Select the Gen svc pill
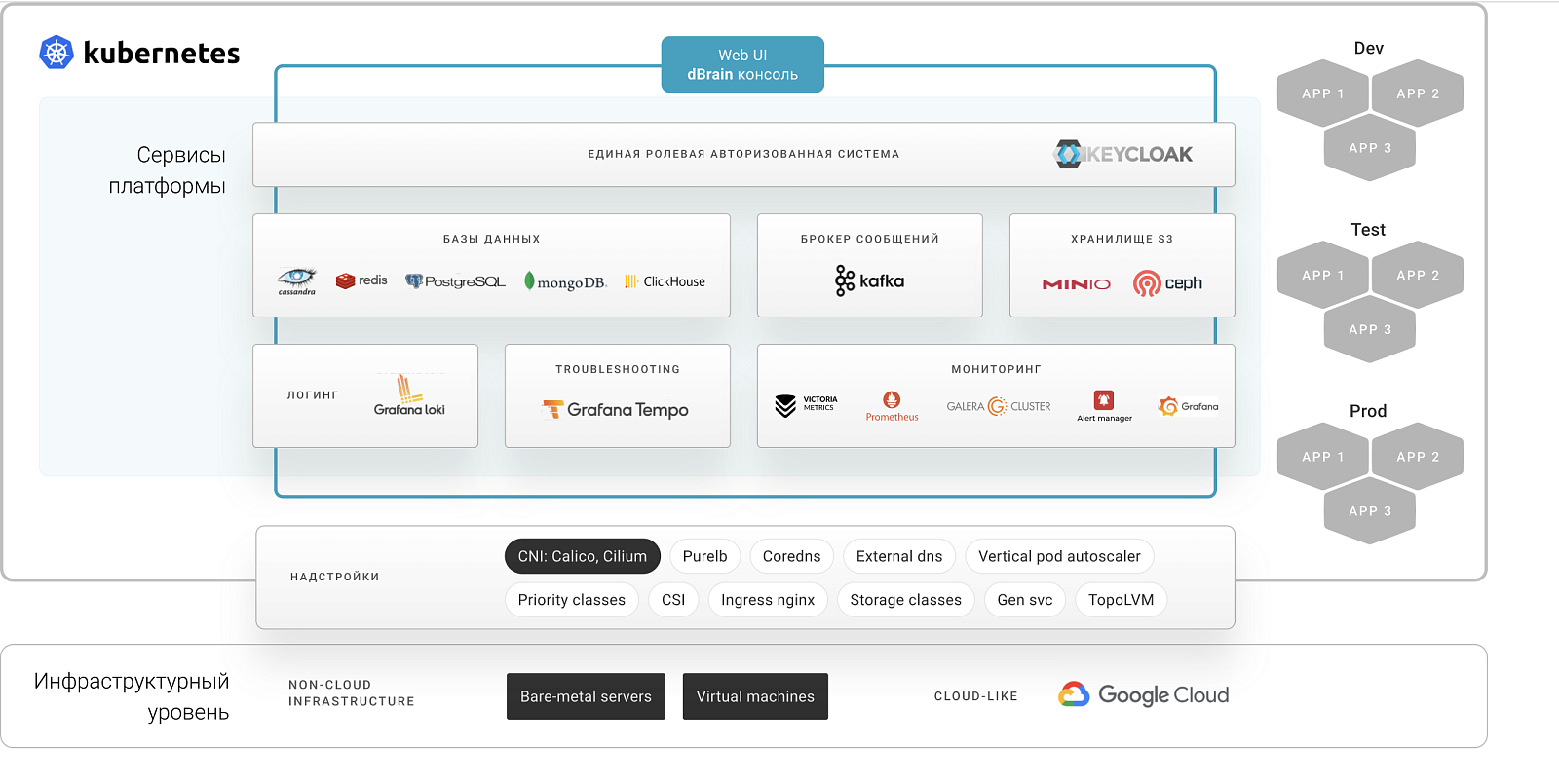The width and height of the screenshot is (1559, 784). 1025,600
